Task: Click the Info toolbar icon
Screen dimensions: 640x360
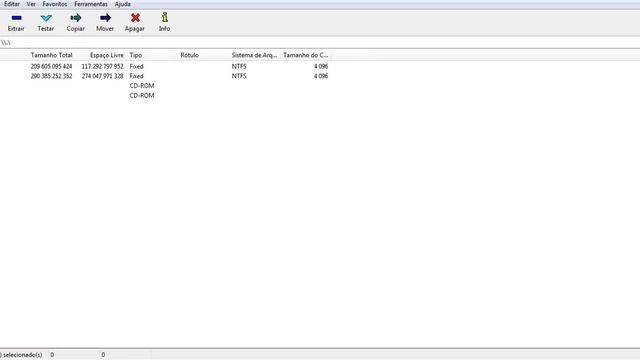Action: click(x=164, y=18)
